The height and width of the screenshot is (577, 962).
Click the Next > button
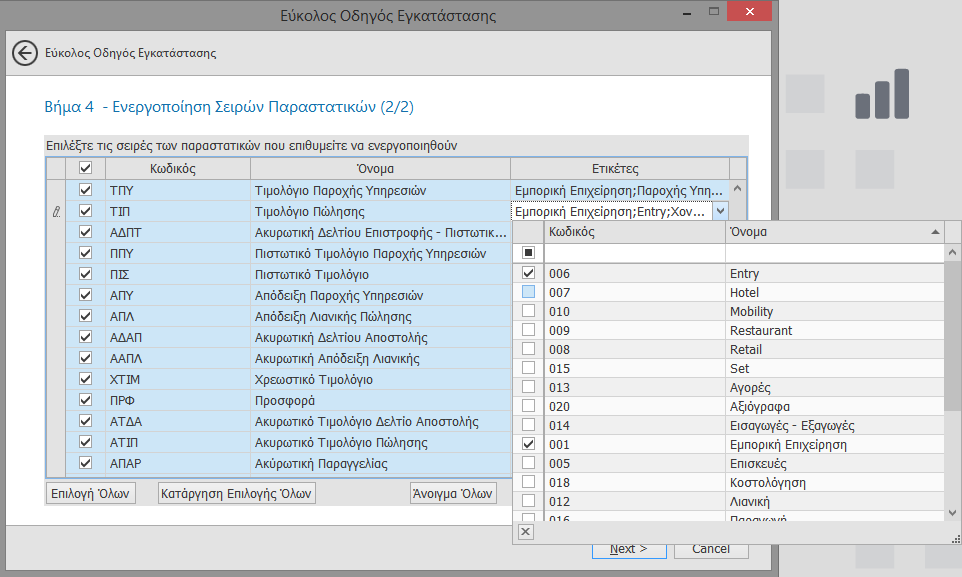coord(629,550)
